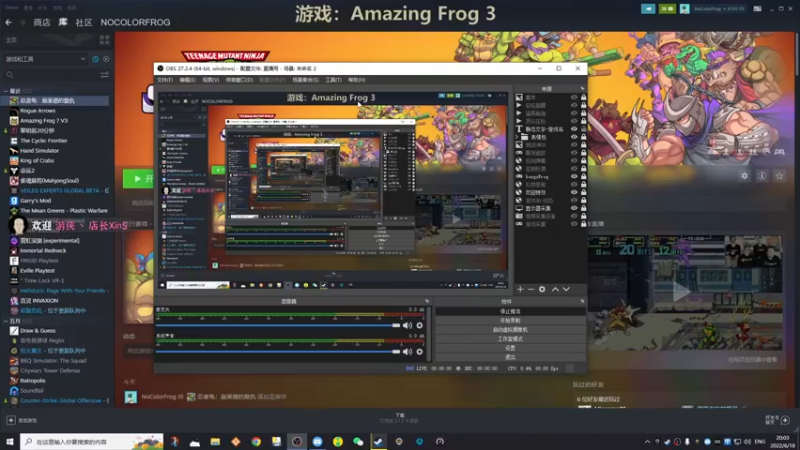
Task: Remove selected source with the minus icon
Action: (531, 289)
